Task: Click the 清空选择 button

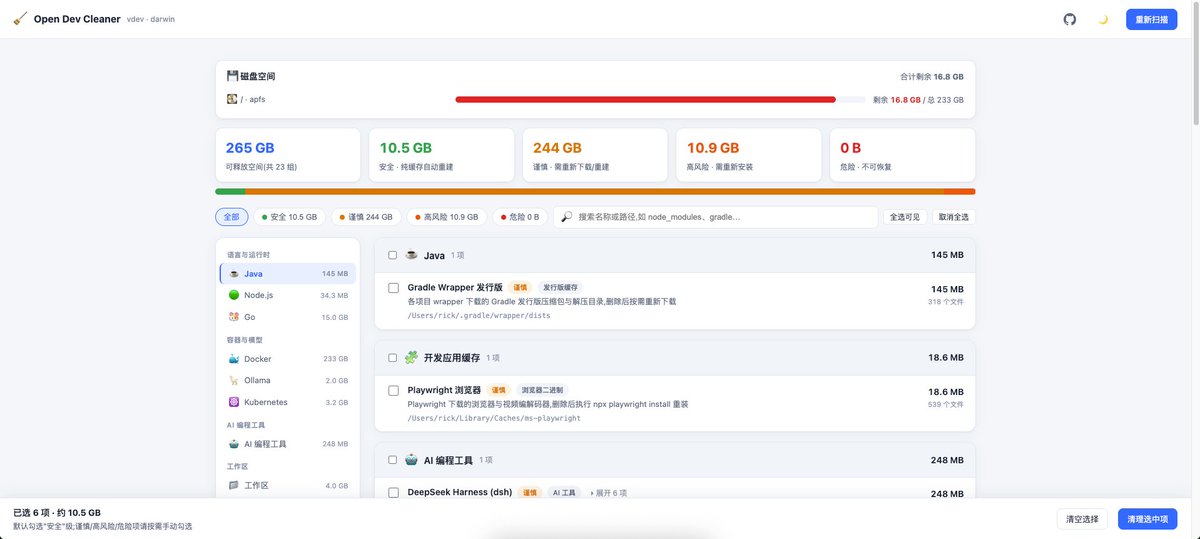Action: 1082,519
